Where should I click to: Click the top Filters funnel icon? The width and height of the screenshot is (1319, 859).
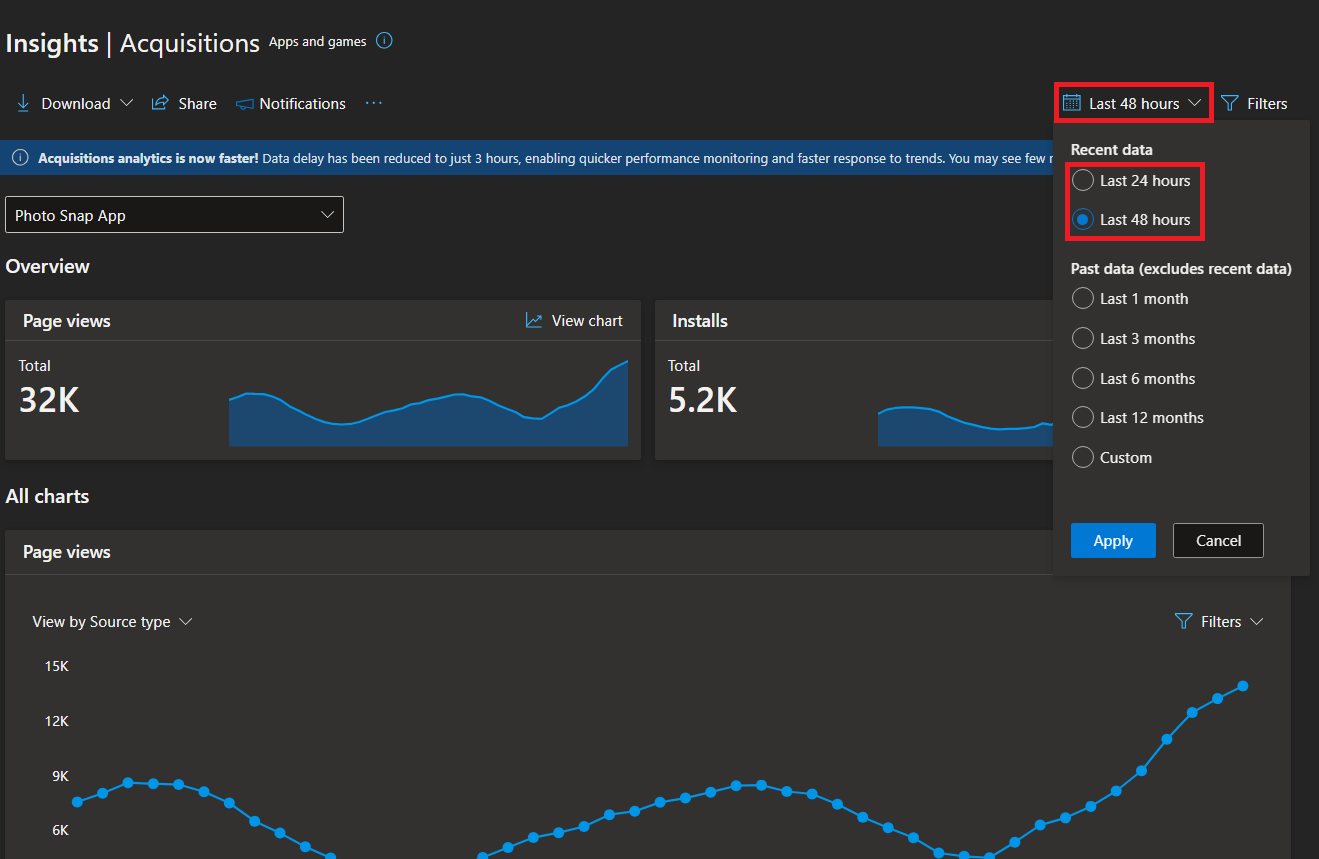pos(1230,103)
